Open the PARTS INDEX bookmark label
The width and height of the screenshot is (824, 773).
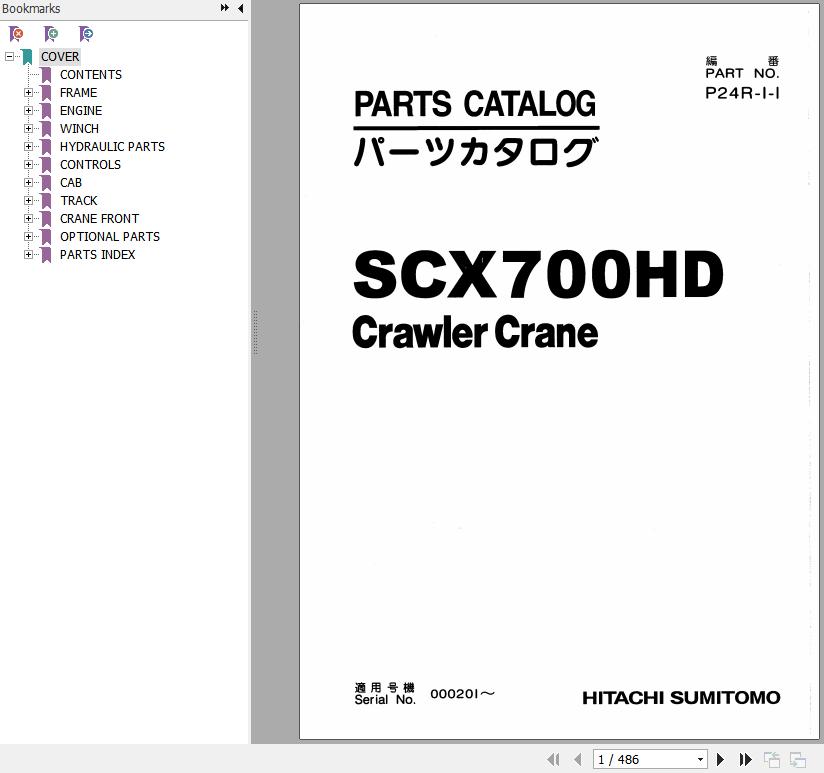click(98, 254)
